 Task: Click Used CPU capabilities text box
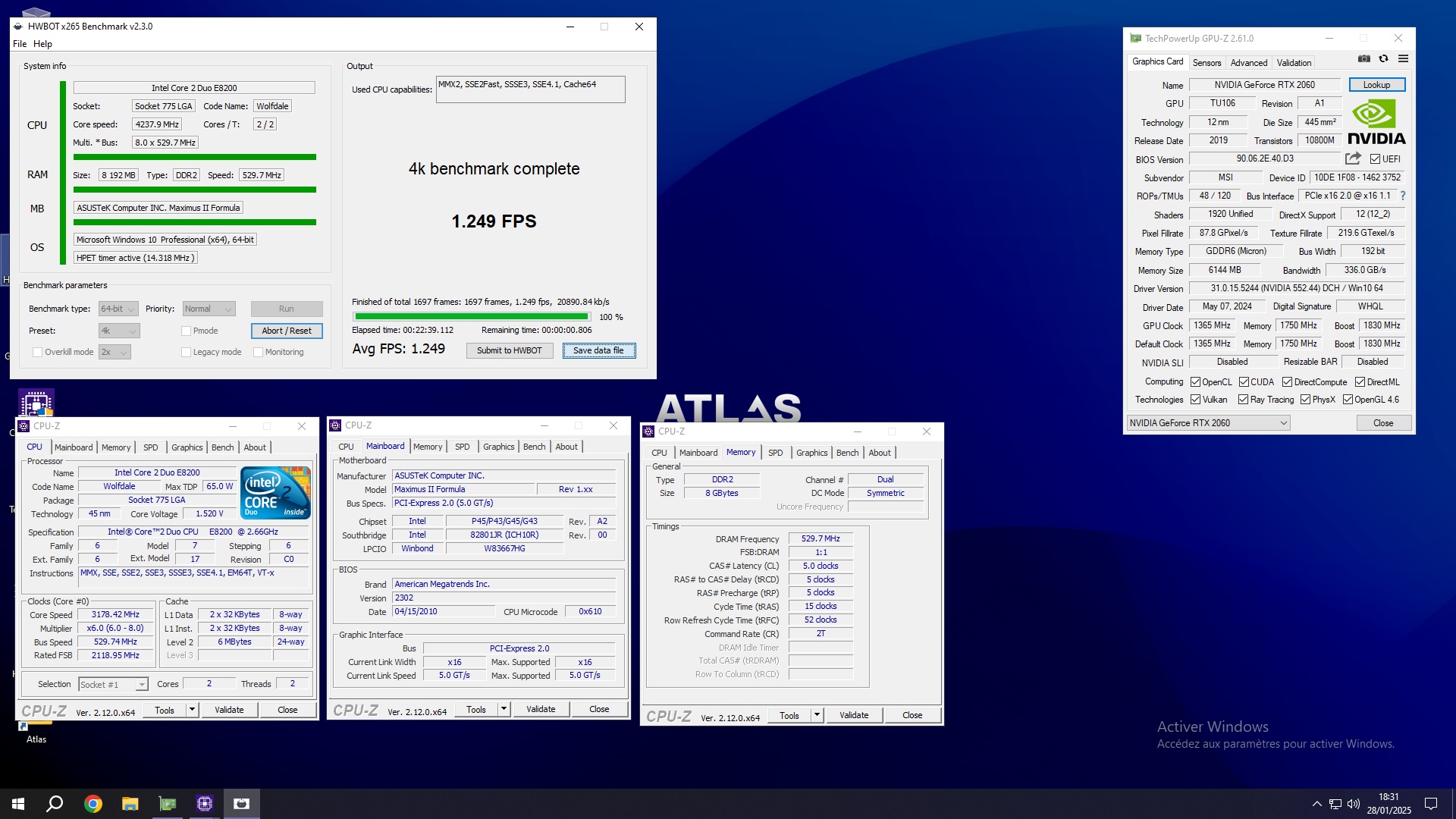(x=531, y=89)
